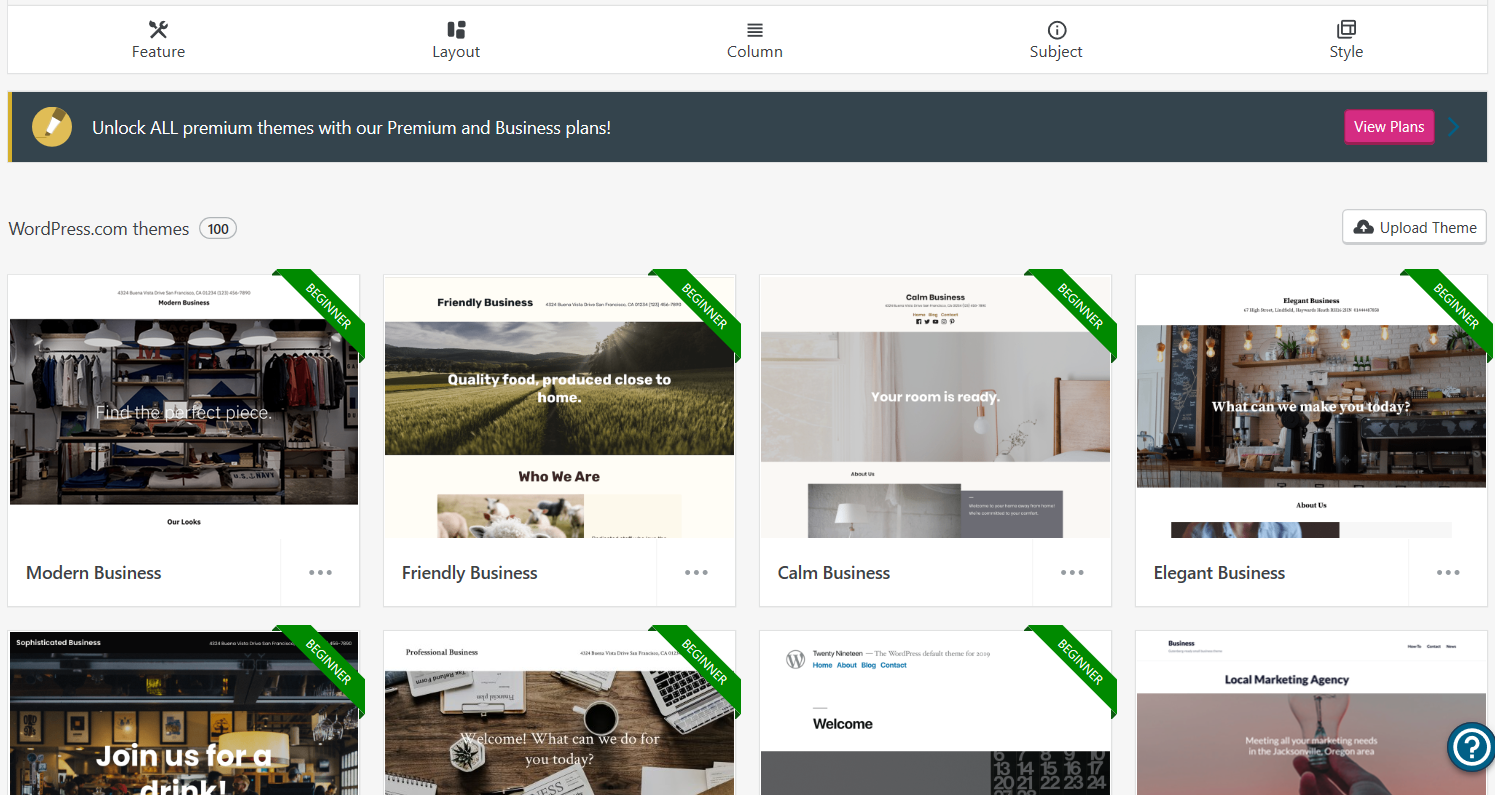
Task: Open the Style filter tab
Action: [x=1346, y=40]
